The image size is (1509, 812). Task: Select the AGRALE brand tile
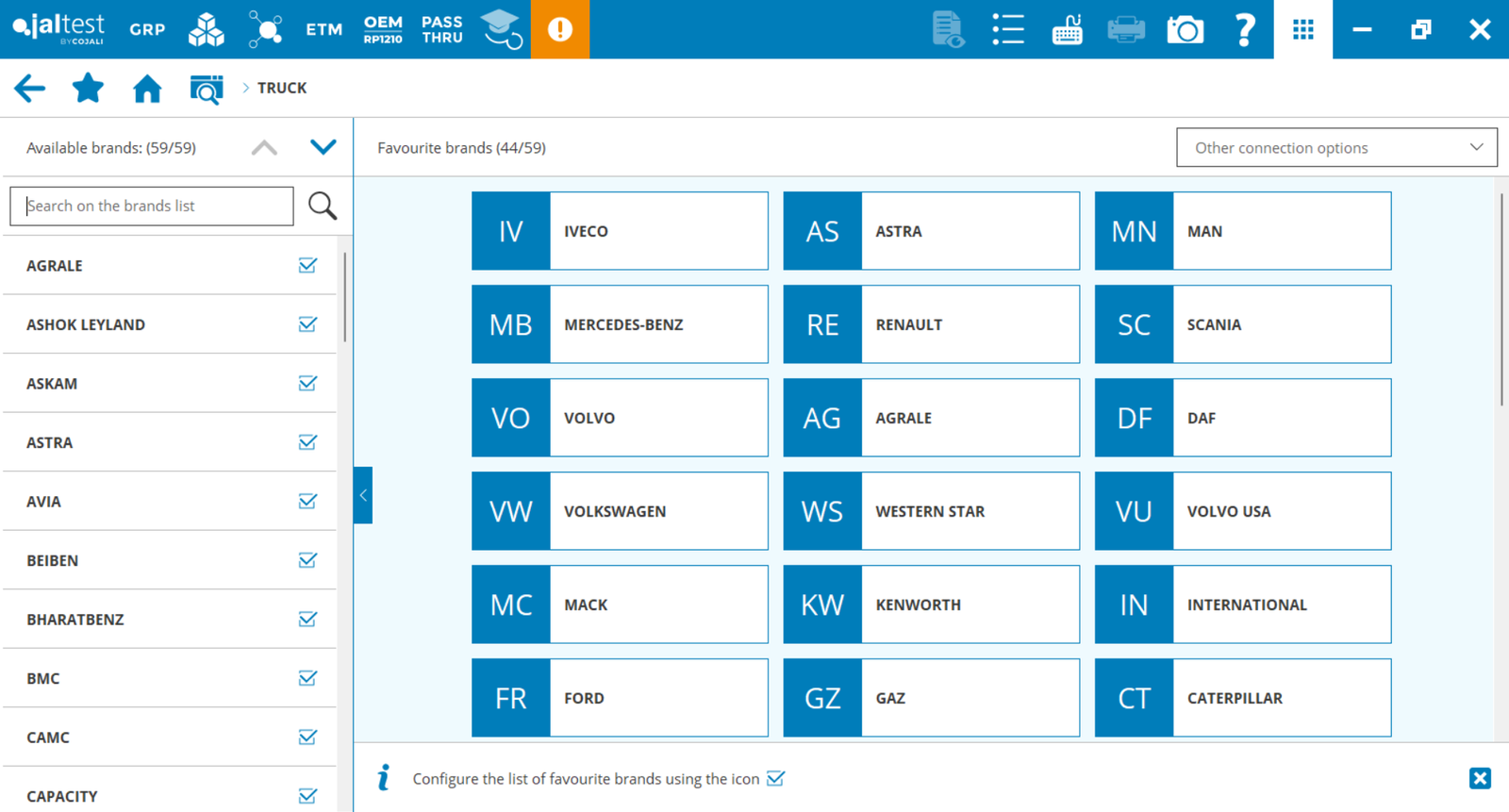tap(932, 418)
